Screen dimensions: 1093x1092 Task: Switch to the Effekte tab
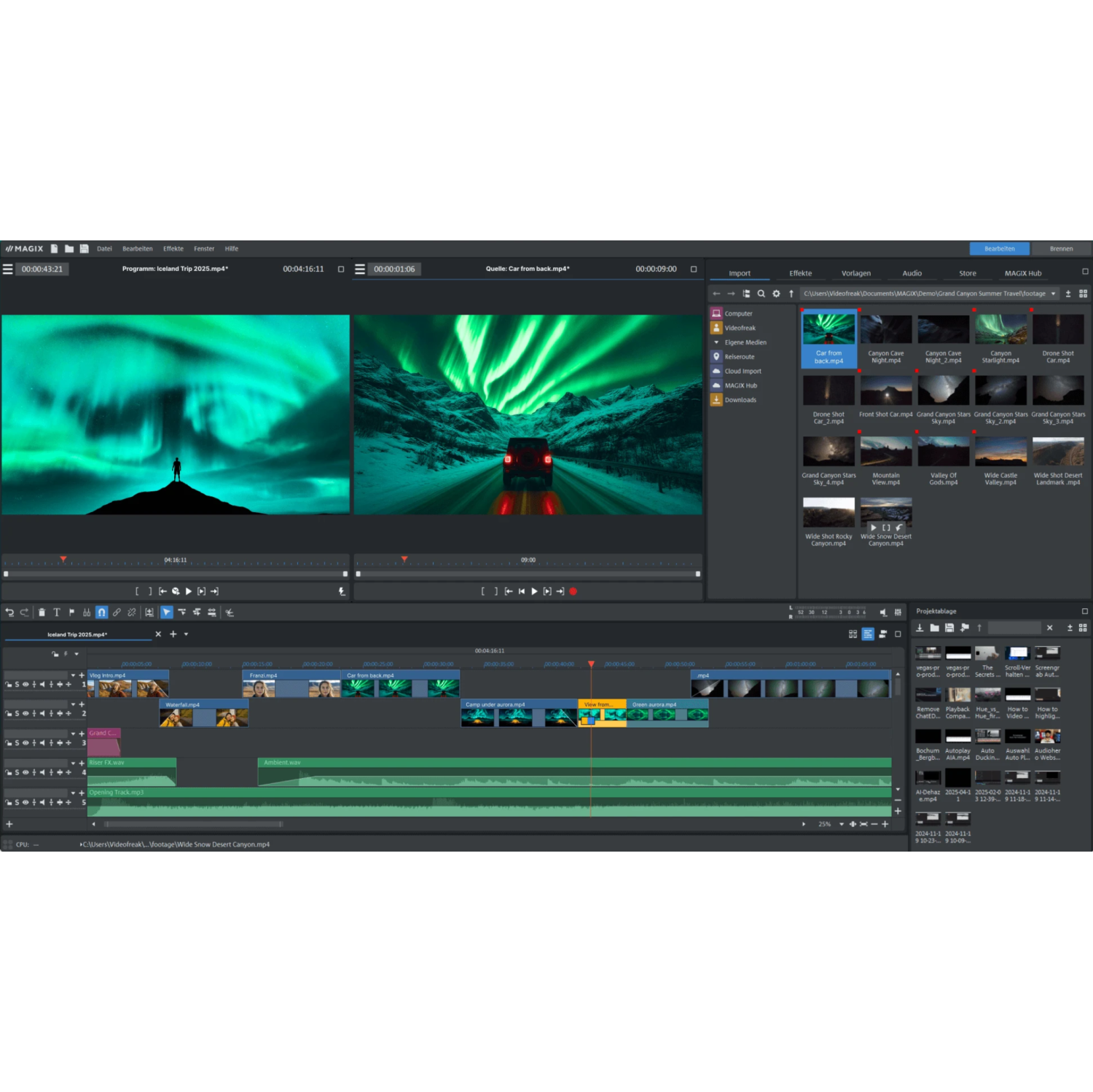tap(801, 272)
